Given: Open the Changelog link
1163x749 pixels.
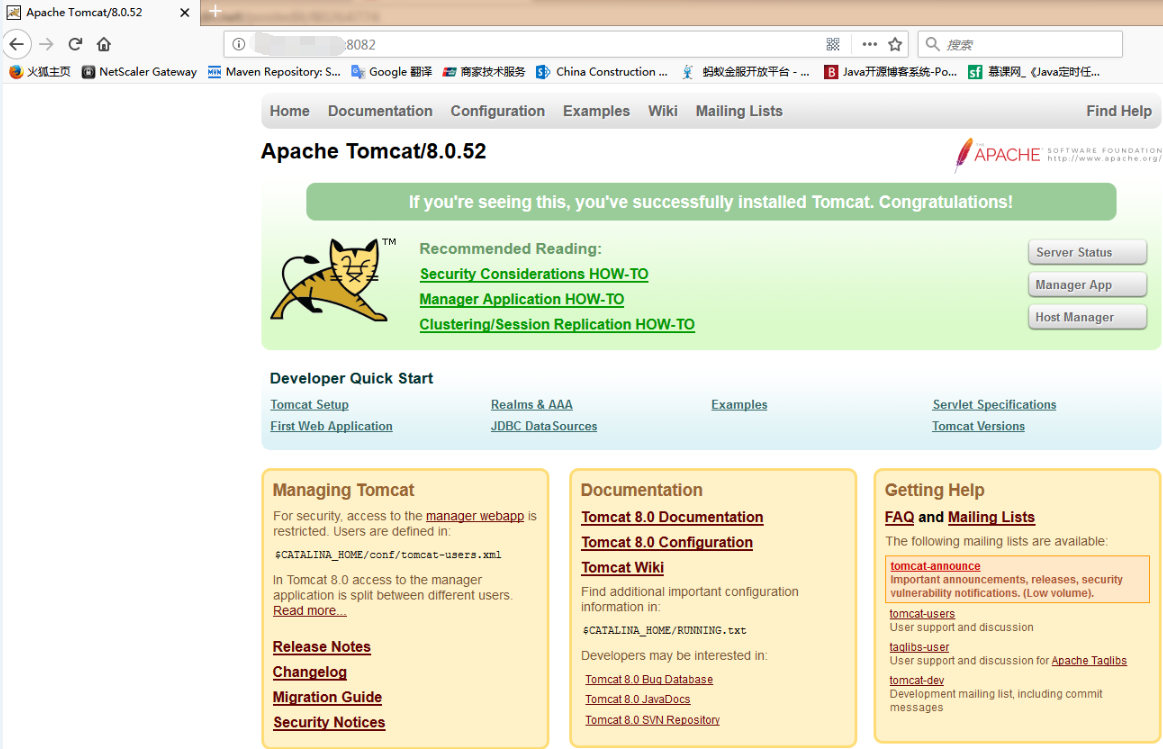Looking at the screenshot, I should pos(309,672).
